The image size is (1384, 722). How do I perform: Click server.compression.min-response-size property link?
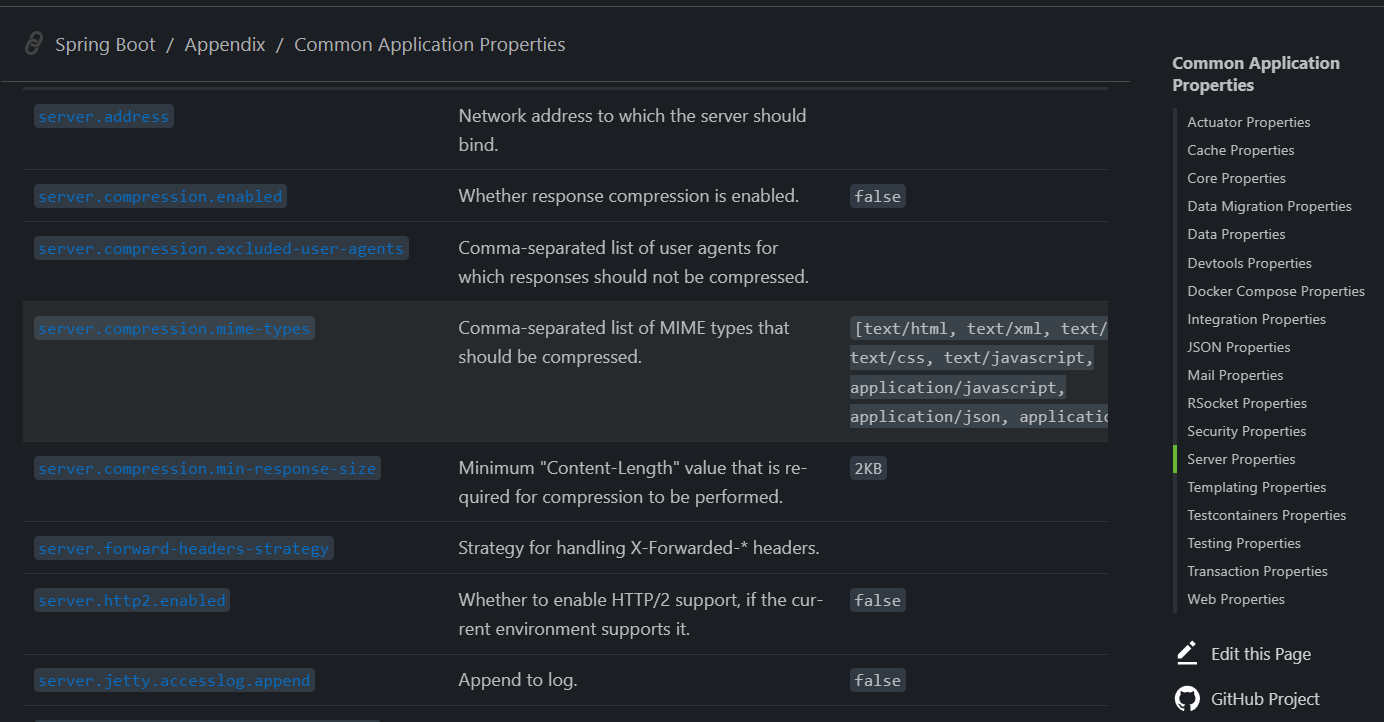coord(207,469)
